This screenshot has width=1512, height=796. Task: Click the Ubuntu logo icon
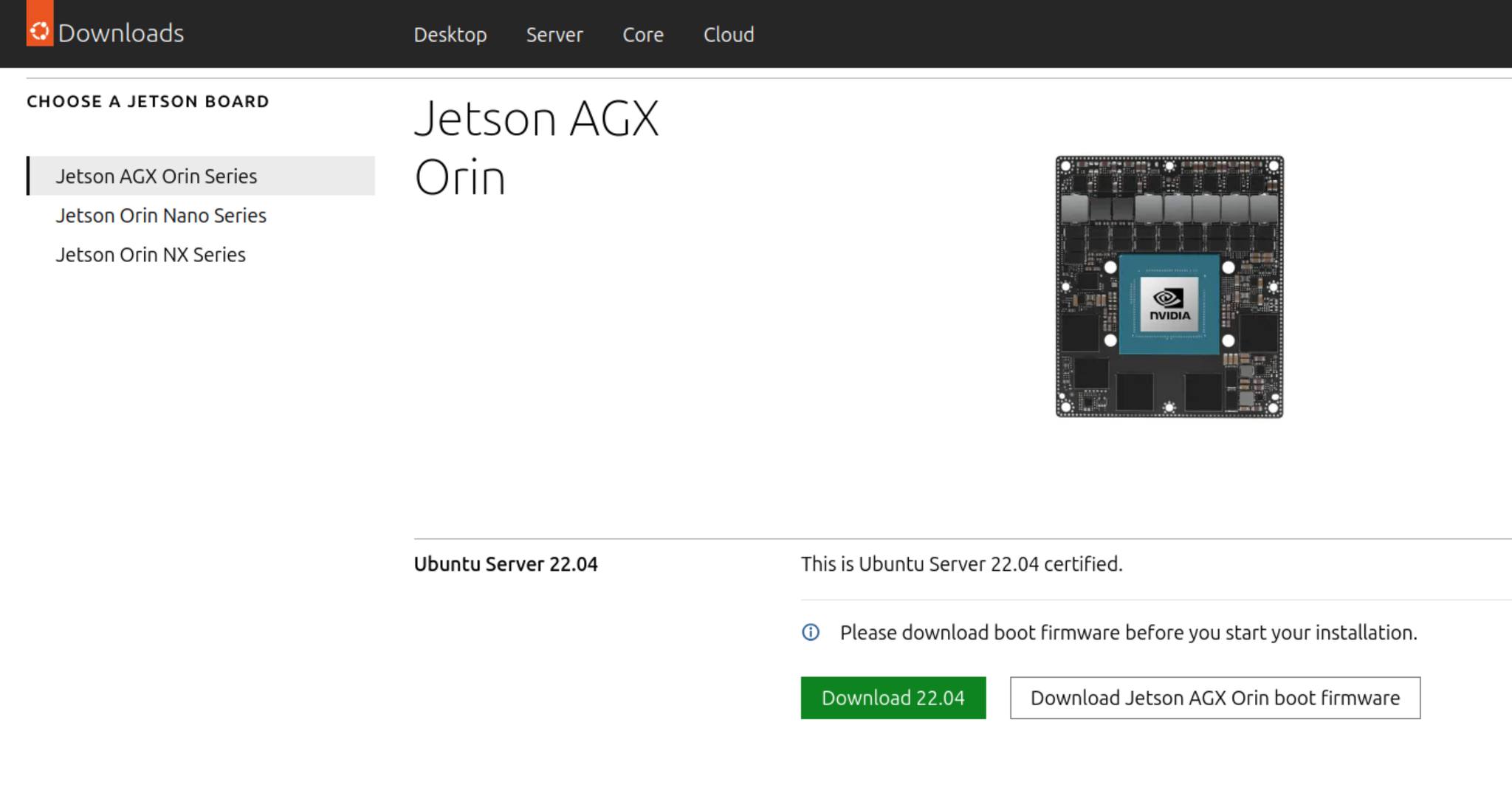40,24
